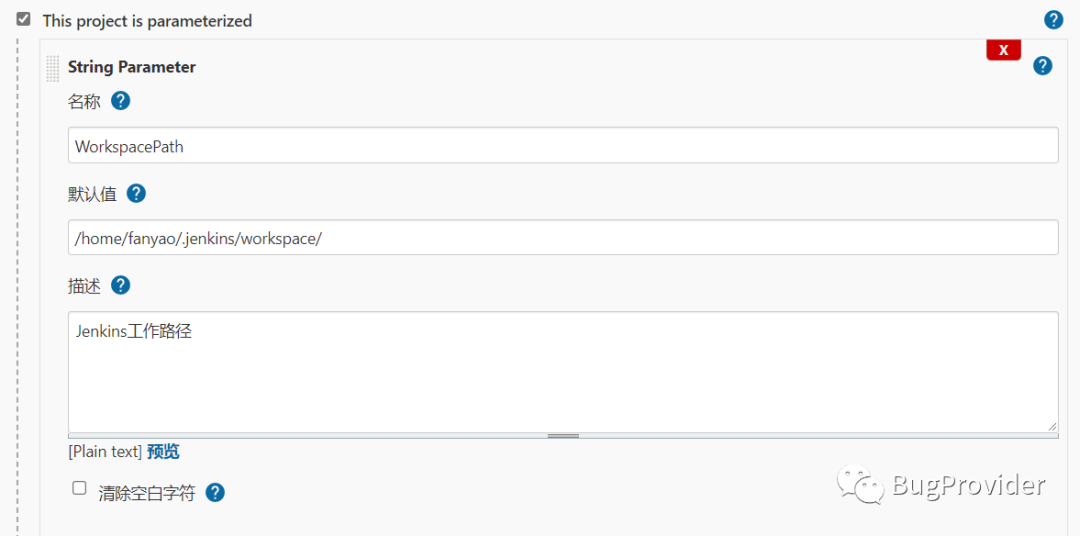
Task: Open help for 'This project is parameterized'
Action: [1053, 20]
